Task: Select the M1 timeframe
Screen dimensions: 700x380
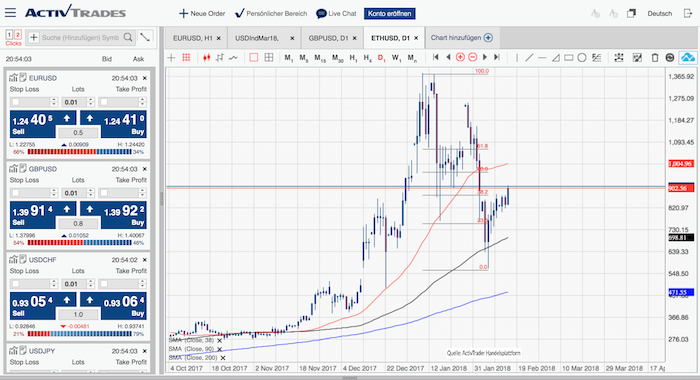Action: (x=289, y=58)
